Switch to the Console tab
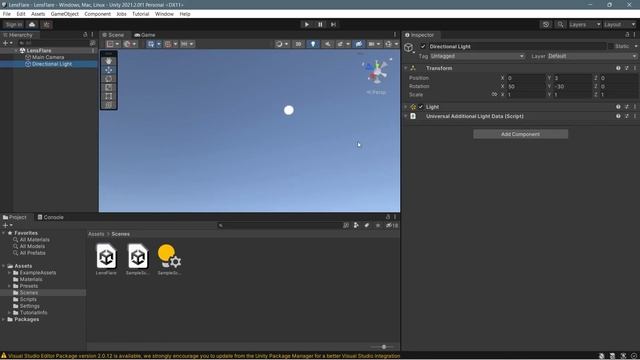The height and width of the screenshot is (360, 640). pos(50,217)
